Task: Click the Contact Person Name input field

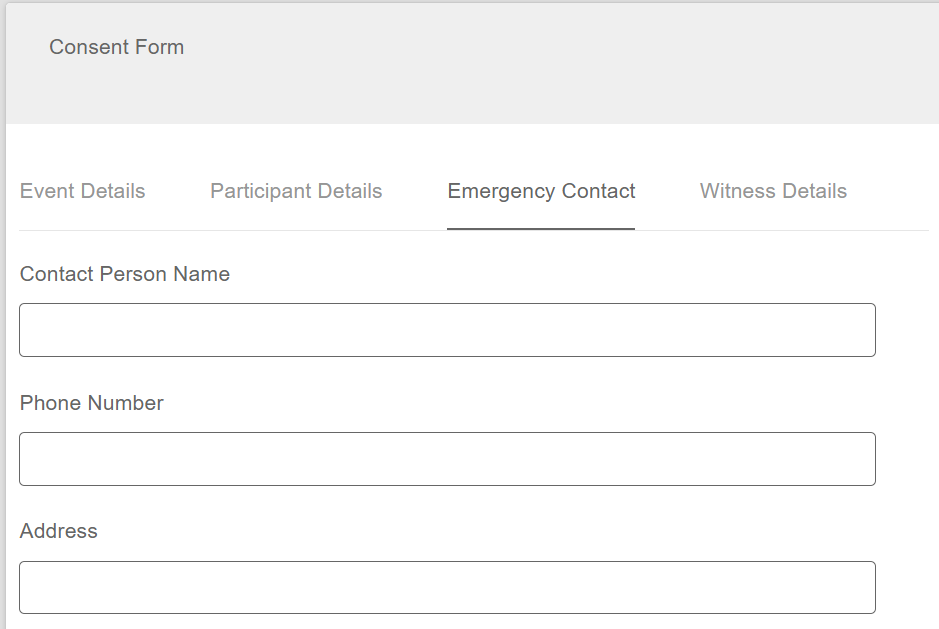Action: click(x=447, y=329)
